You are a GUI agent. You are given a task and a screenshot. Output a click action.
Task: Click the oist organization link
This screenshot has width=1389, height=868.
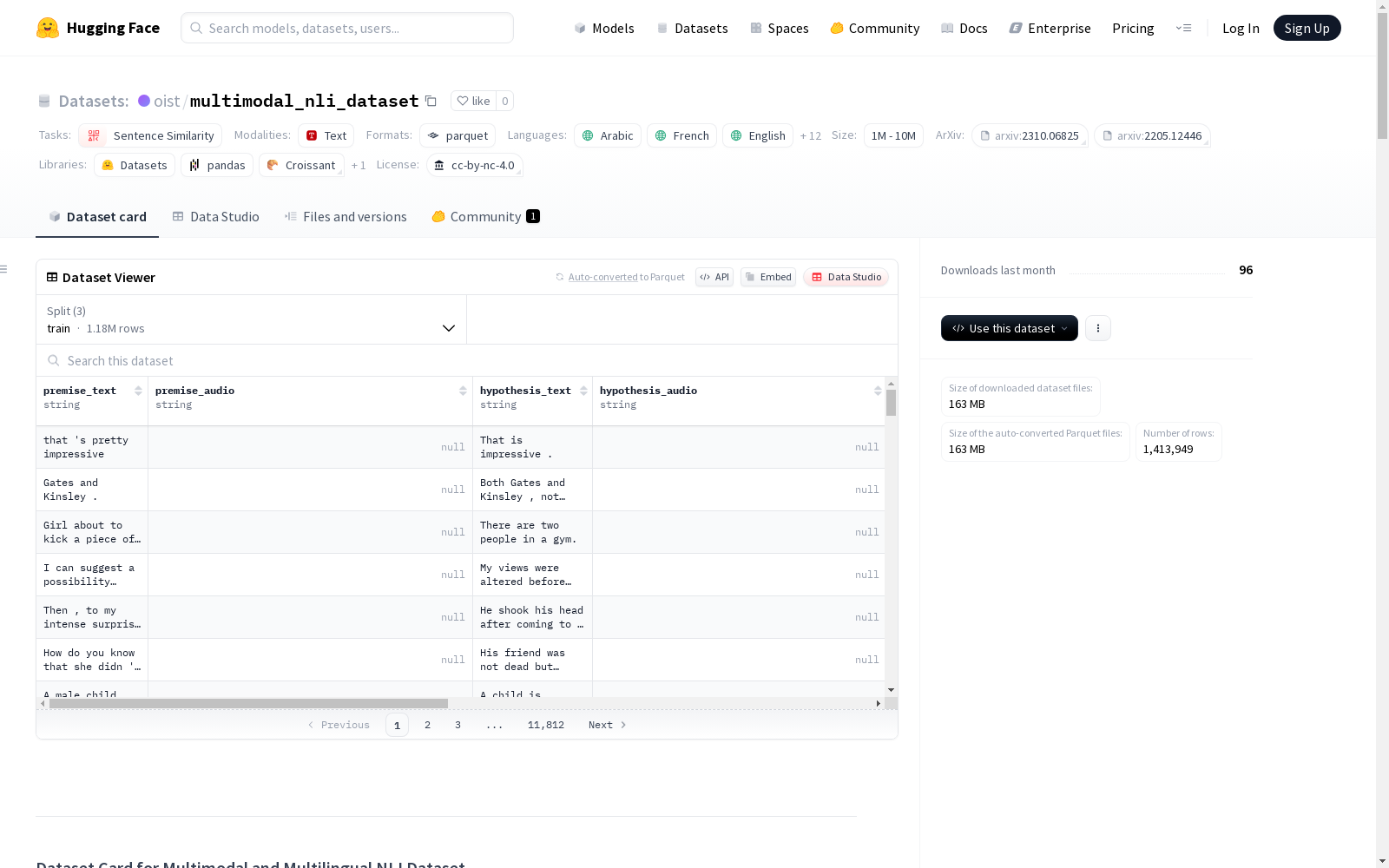click(x=167, y=101)
